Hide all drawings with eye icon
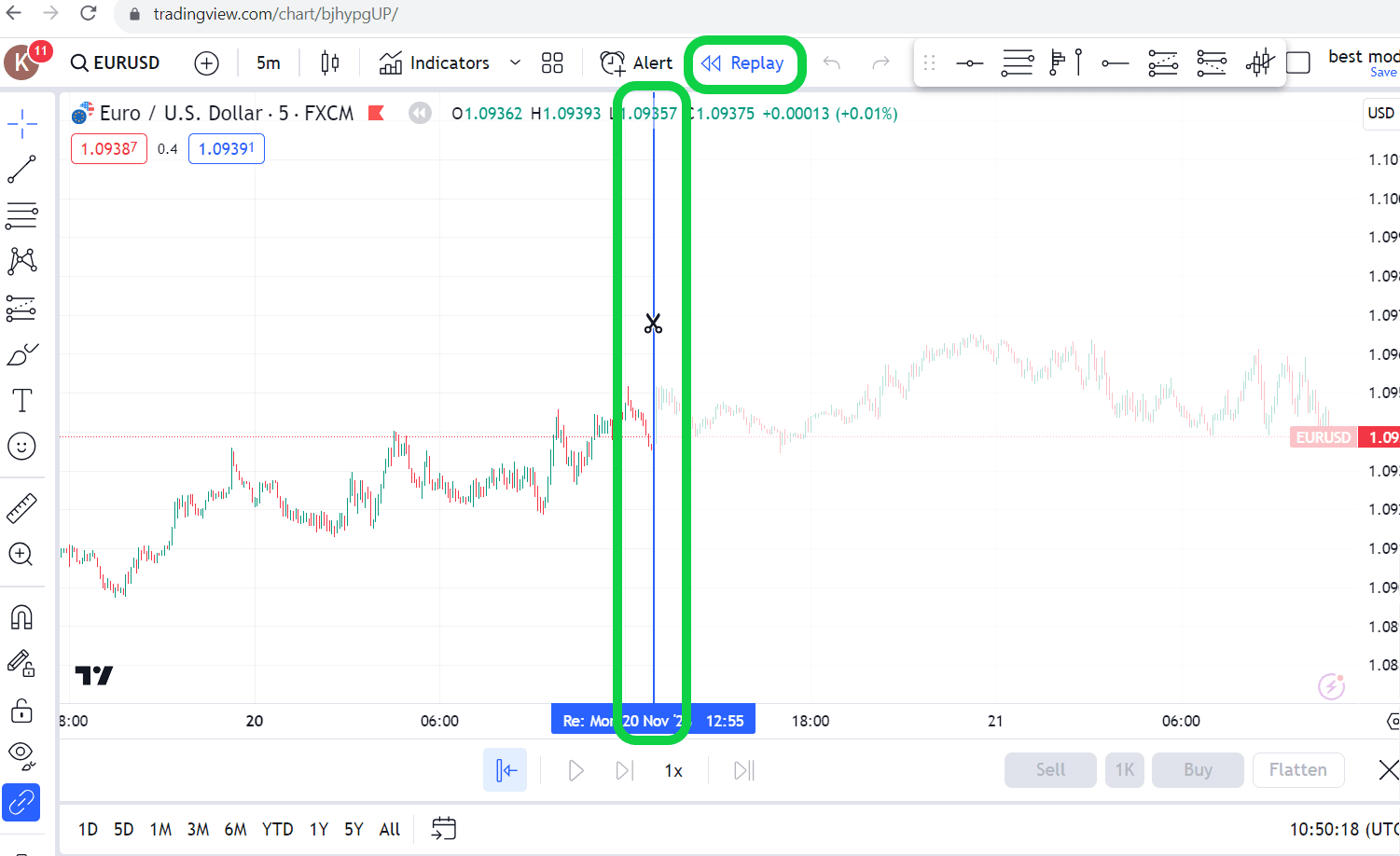 21,753
